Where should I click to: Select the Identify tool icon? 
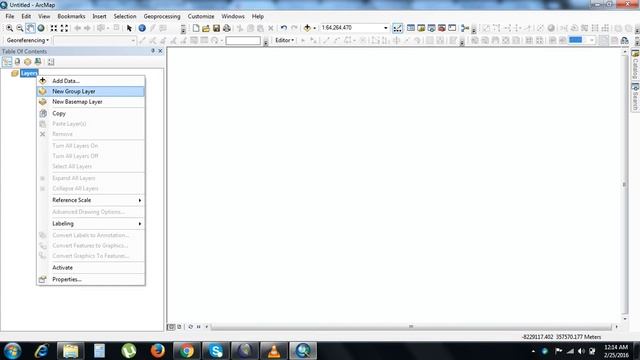142,28
